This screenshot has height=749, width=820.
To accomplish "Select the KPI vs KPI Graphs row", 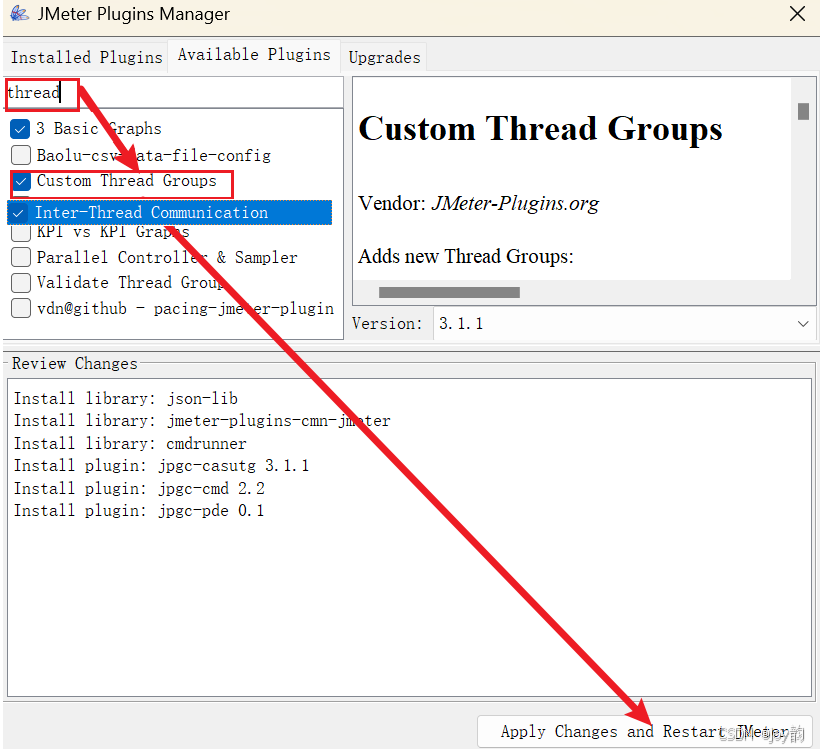I will [x=170, y=233].
